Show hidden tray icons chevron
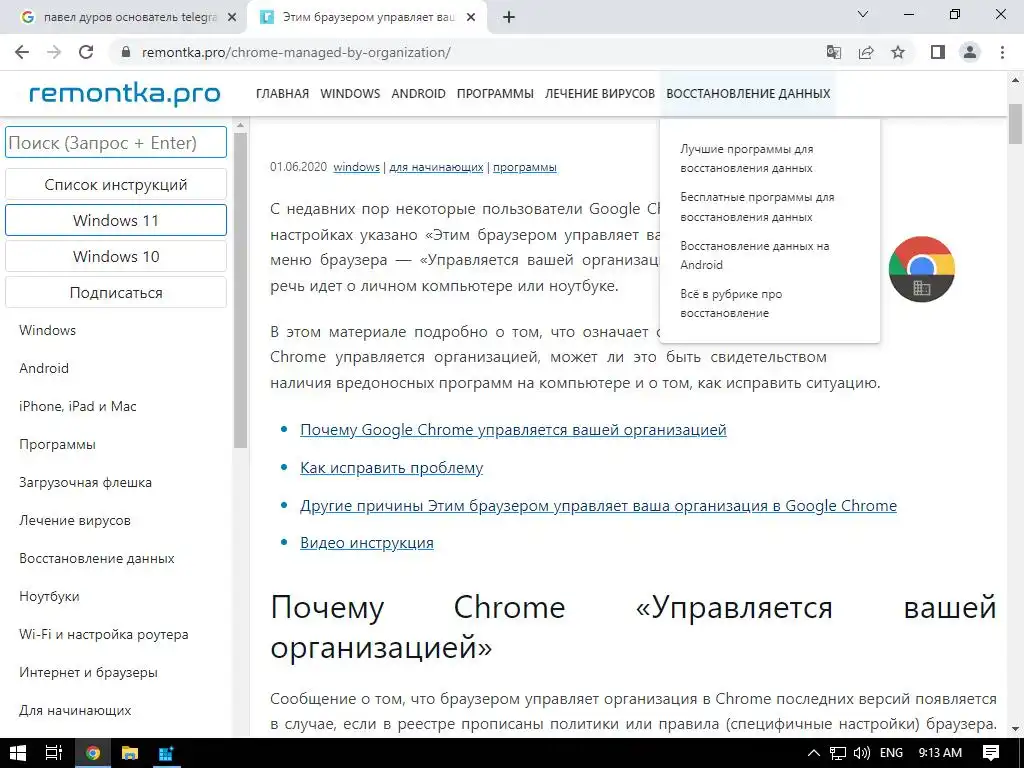1024x768 pixels. tap(814, 753)
